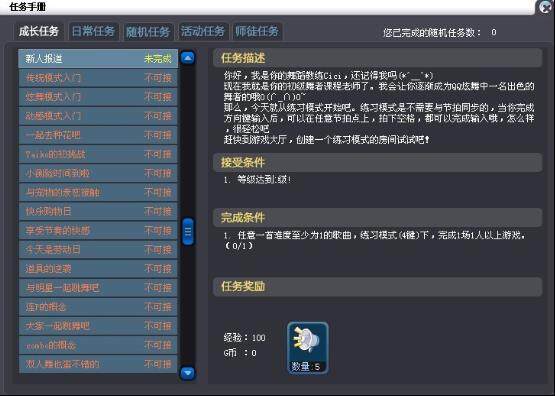Close the 任务手册 window

coord(545,7)
